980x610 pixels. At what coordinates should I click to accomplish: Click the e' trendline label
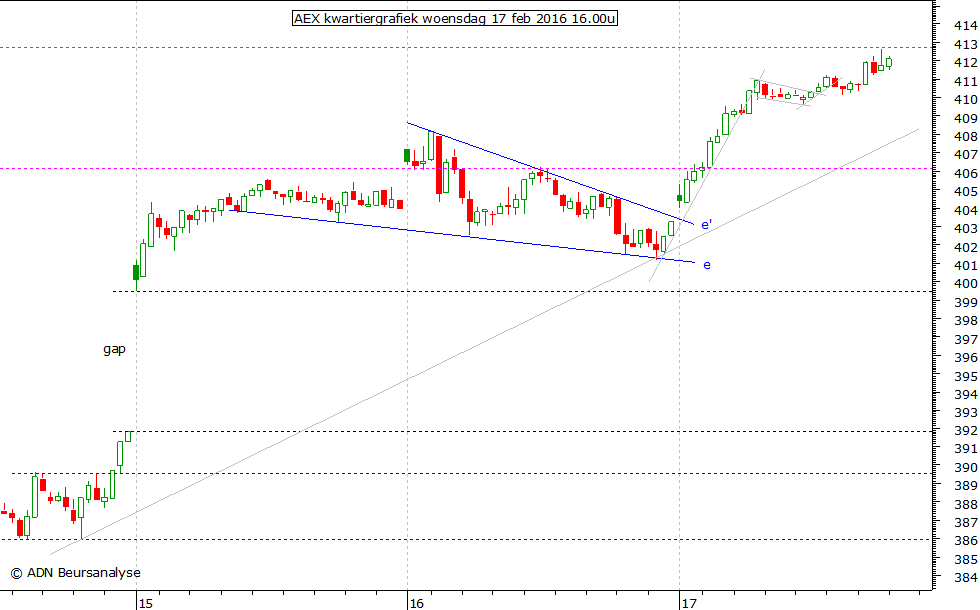706,224
